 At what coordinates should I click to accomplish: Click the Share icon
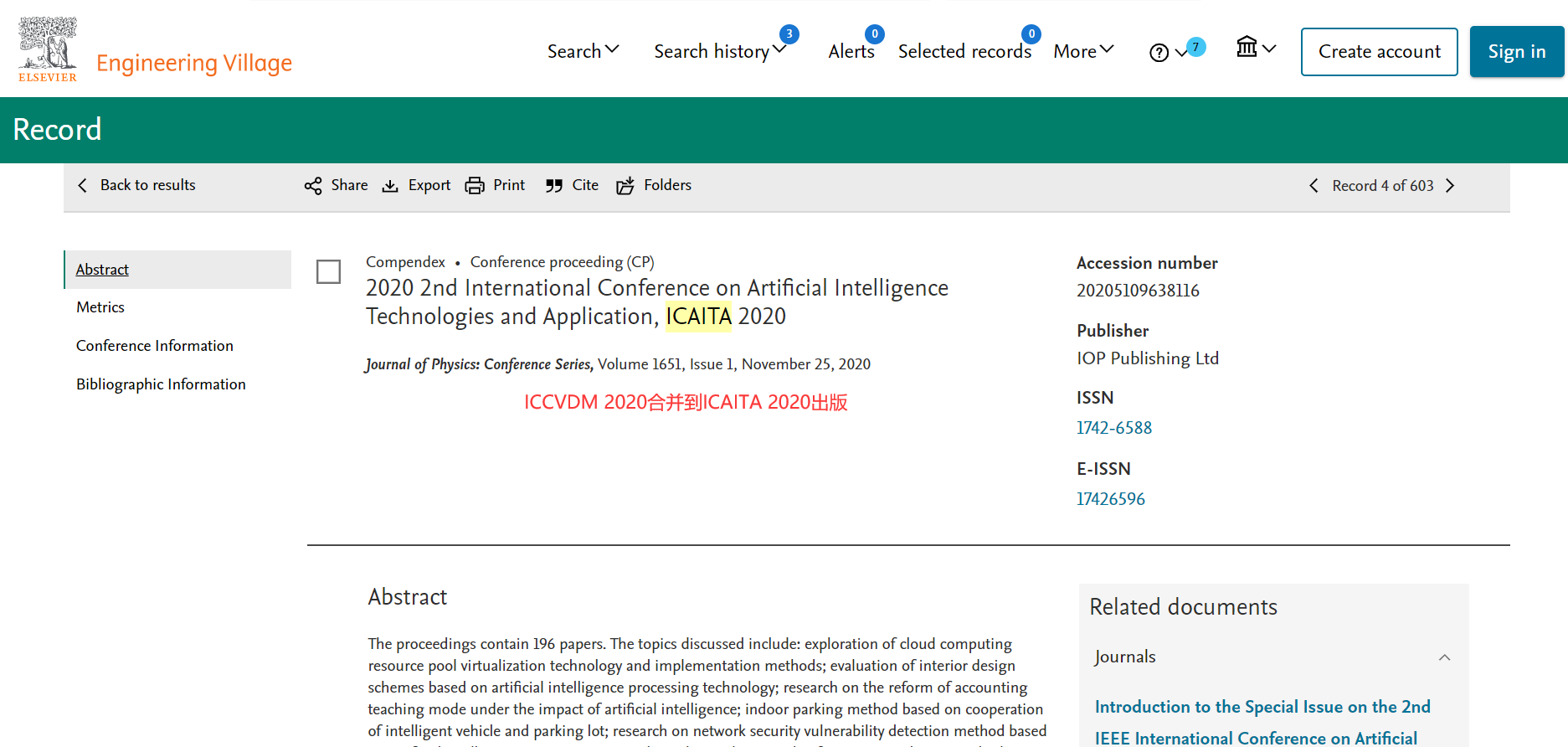313,186
